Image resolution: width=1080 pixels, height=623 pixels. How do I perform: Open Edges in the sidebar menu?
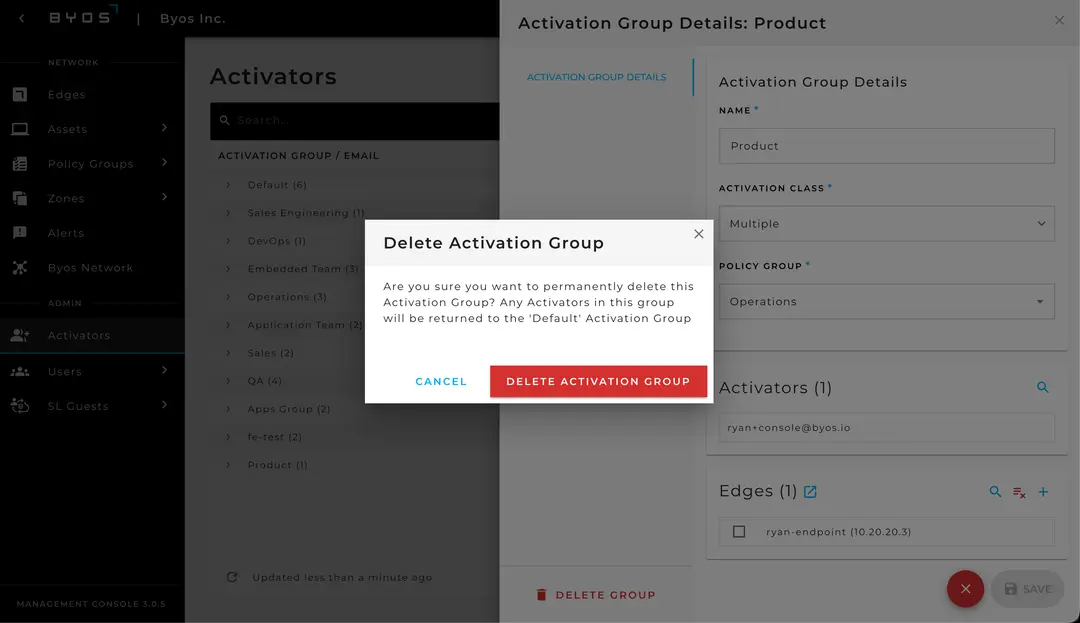pos(67,94)
